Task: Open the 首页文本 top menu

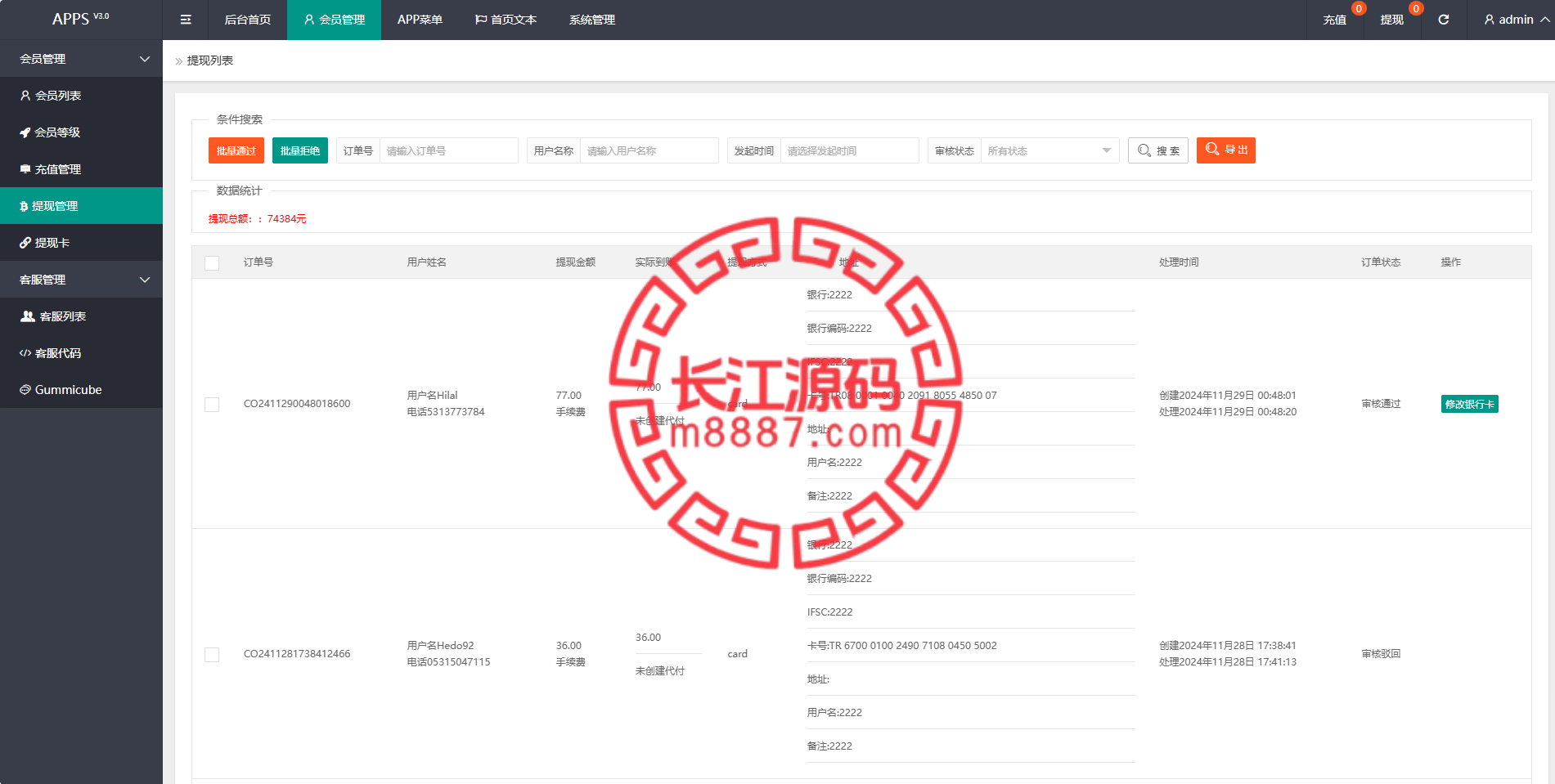Action: tap(506, 20)
